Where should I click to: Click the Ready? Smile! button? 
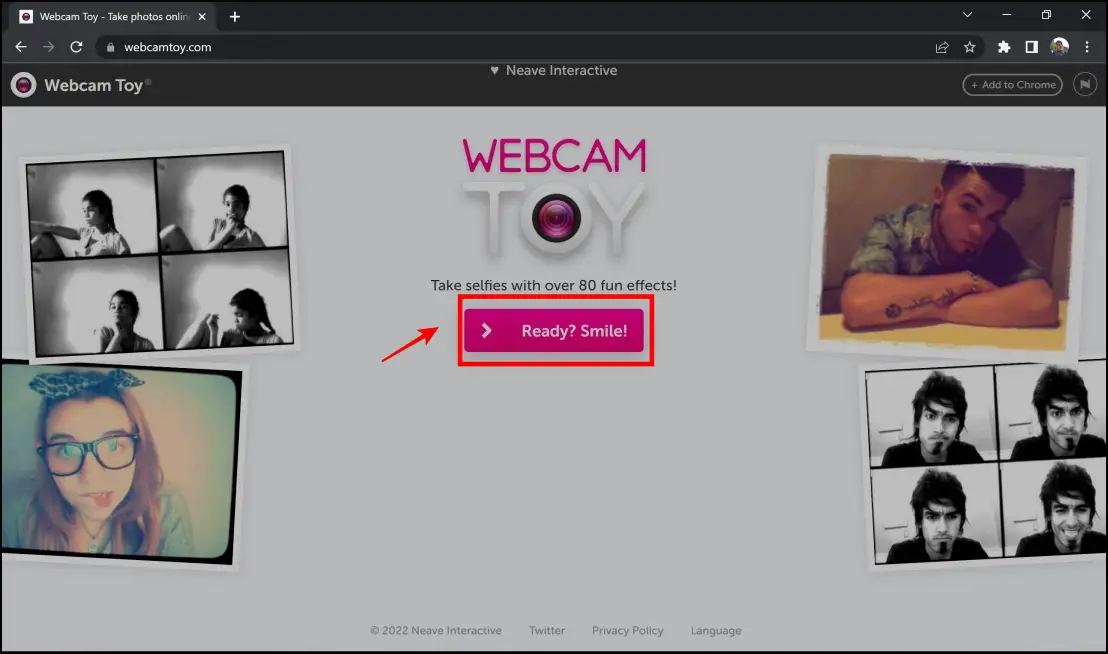click(554, 331)
